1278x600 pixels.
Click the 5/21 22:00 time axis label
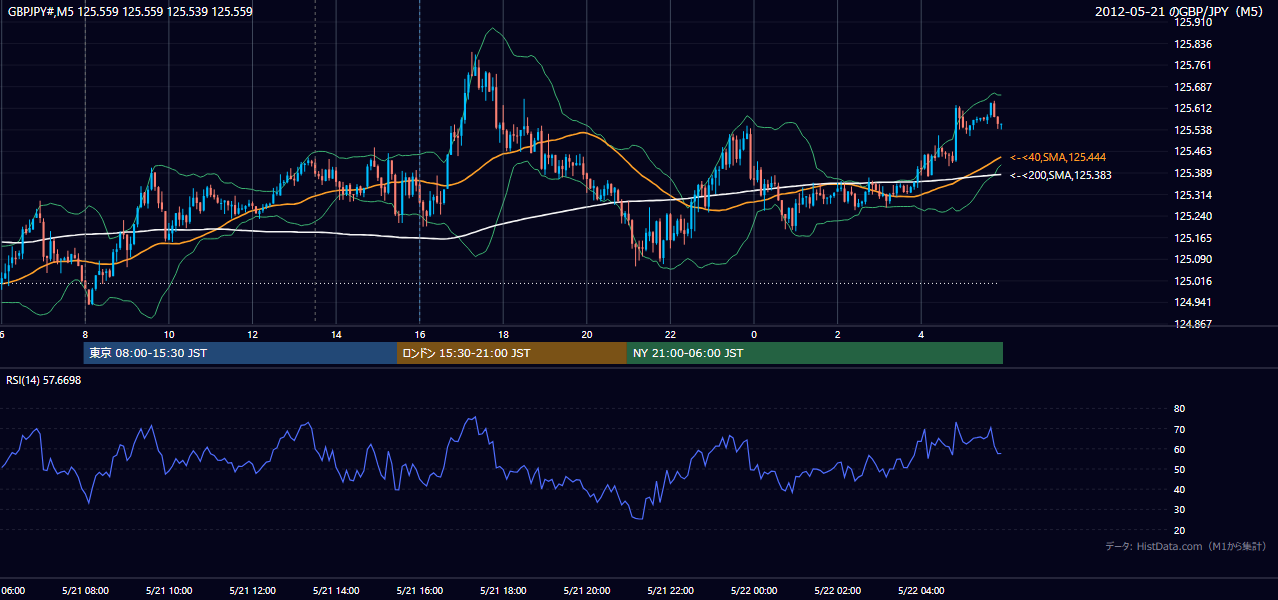670,590
